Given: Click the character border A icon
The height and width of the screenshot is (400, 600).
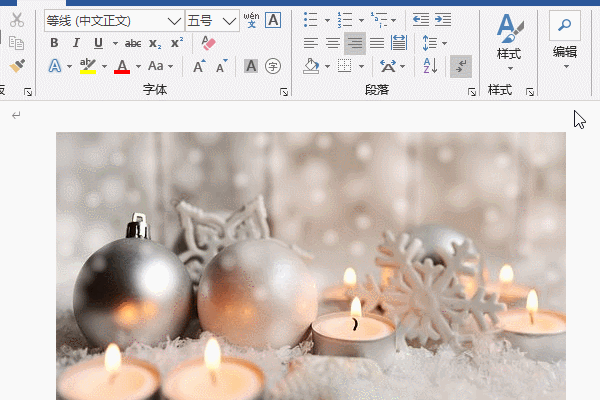Looking at the screenshot, I should pyautogui.click(x=273, y=20).
